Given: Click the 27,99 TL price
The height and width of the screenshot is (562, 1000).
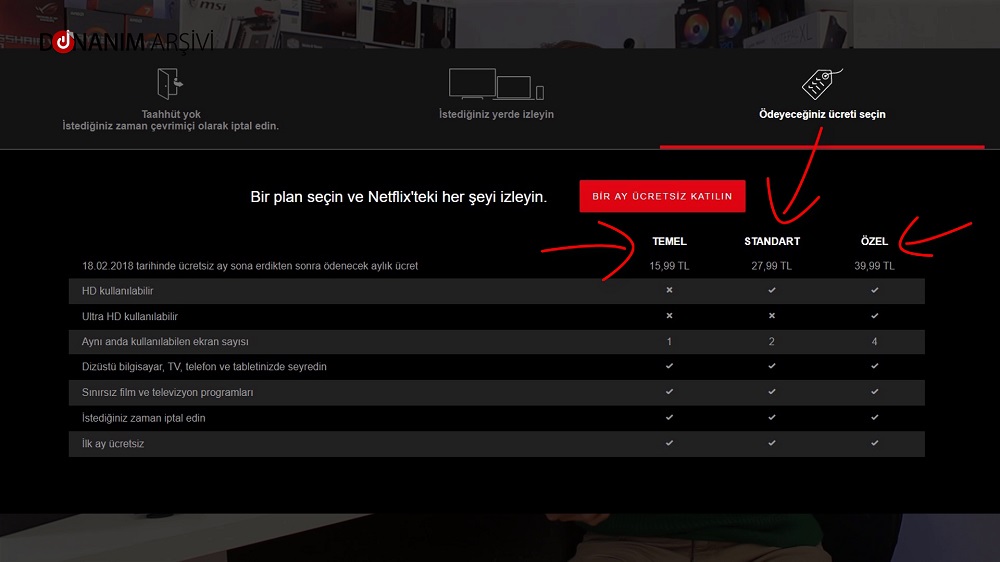Looking at the screenshot, I should pyautogui.click(x=772, y=266).
